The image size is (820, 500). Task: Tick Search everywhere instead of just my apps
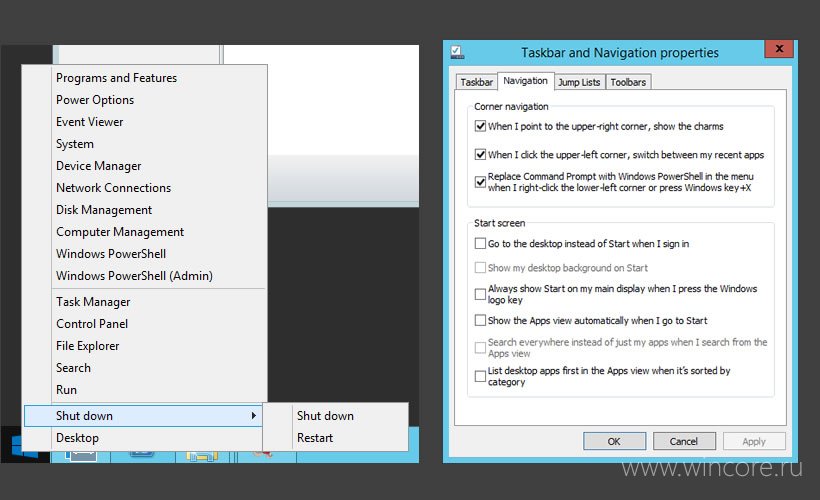(480, 347)
